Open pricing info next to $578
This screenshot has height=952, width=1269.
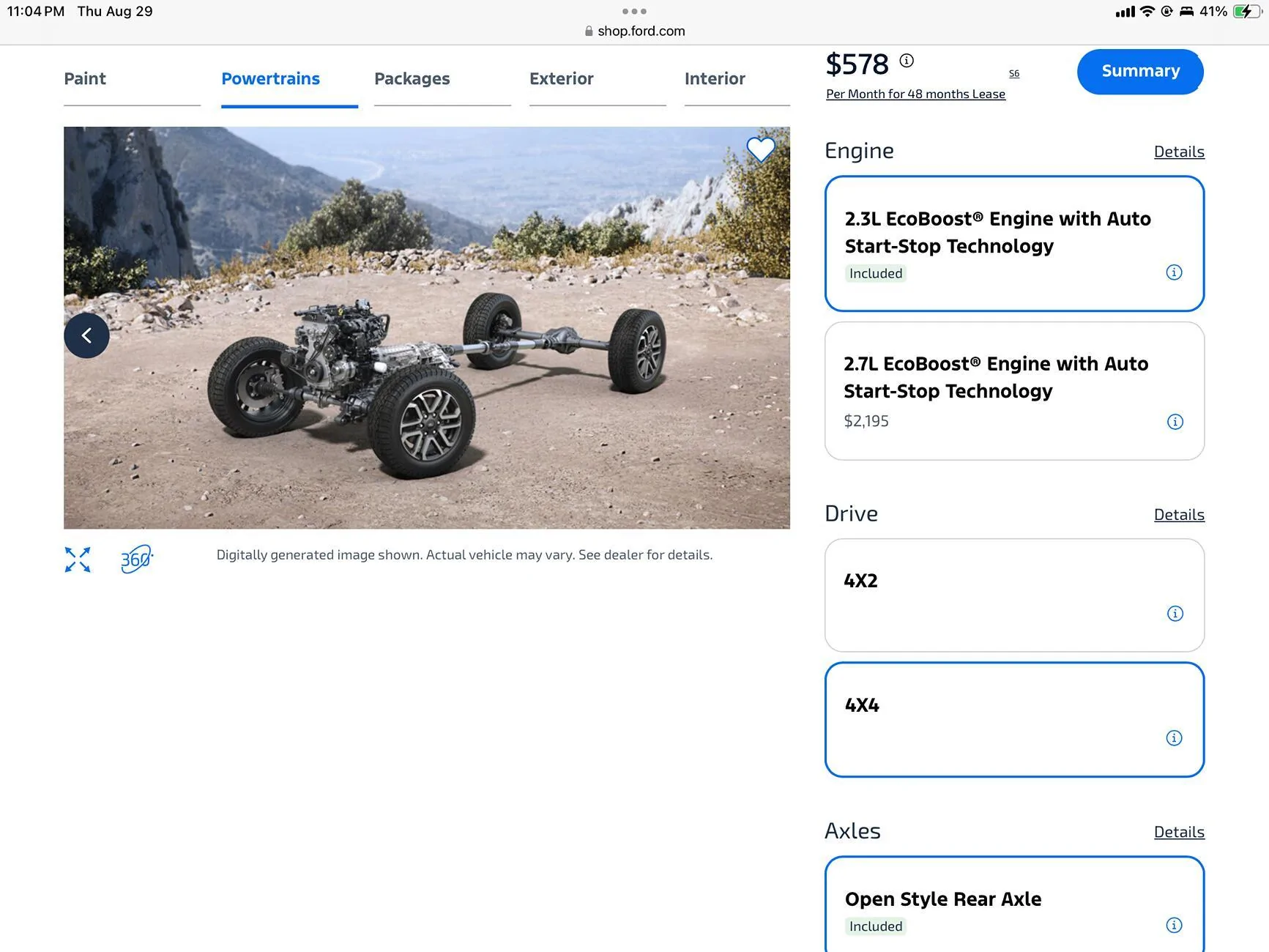pyautogui.click(x=907, y=61)
